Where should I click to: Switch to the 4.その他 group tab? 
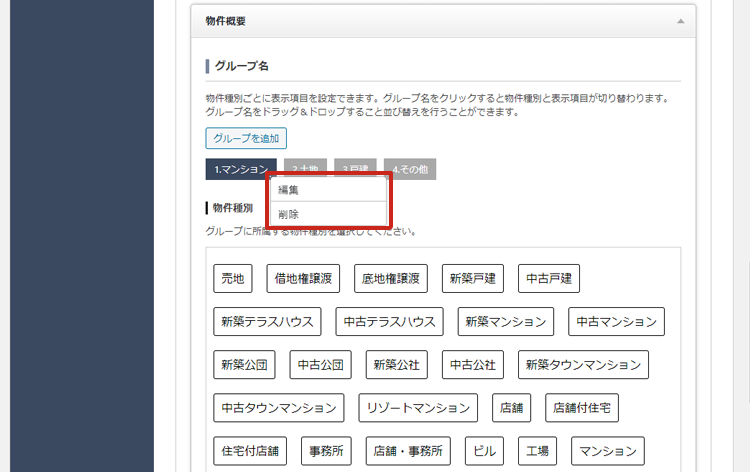(x=411, y=170)
